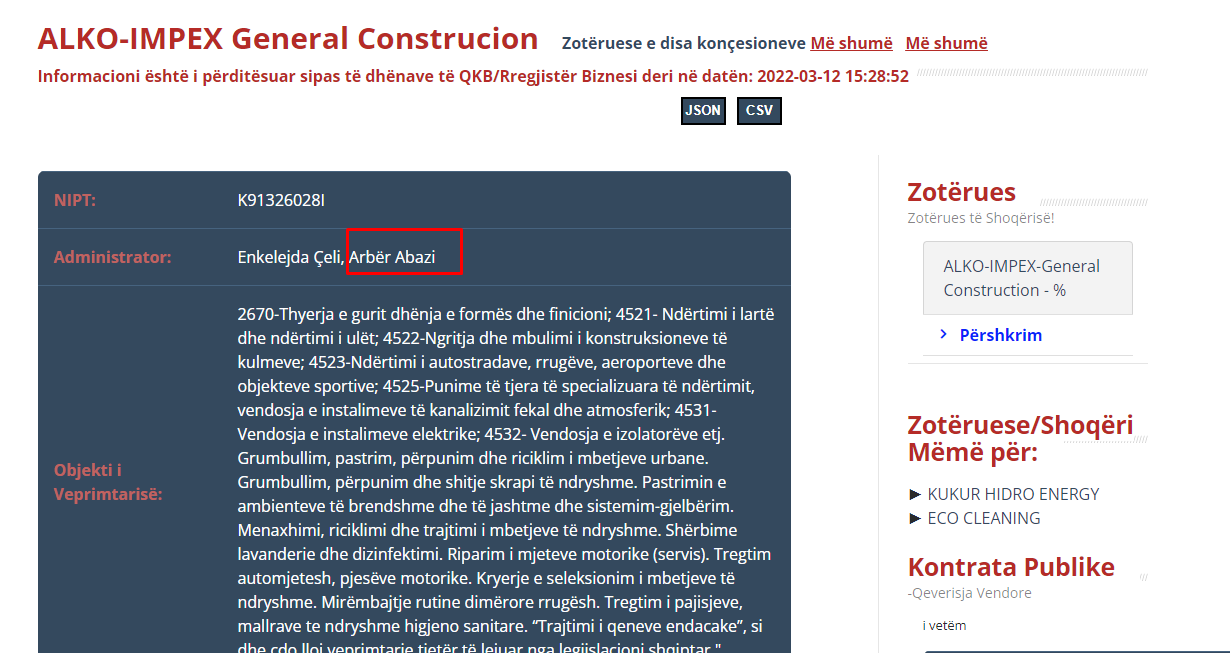Download data via CSV button

(x=759, y=111)
